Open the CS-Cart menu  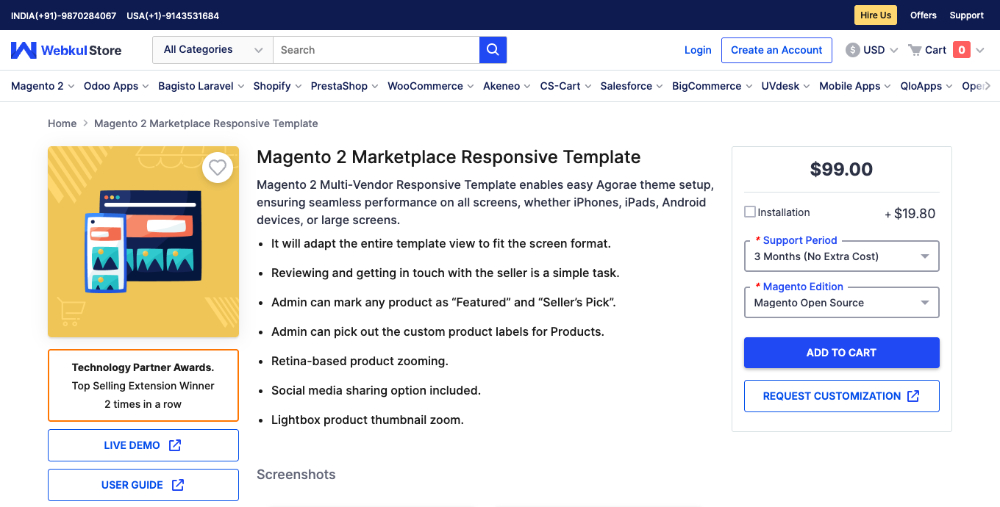coord(566,86)
